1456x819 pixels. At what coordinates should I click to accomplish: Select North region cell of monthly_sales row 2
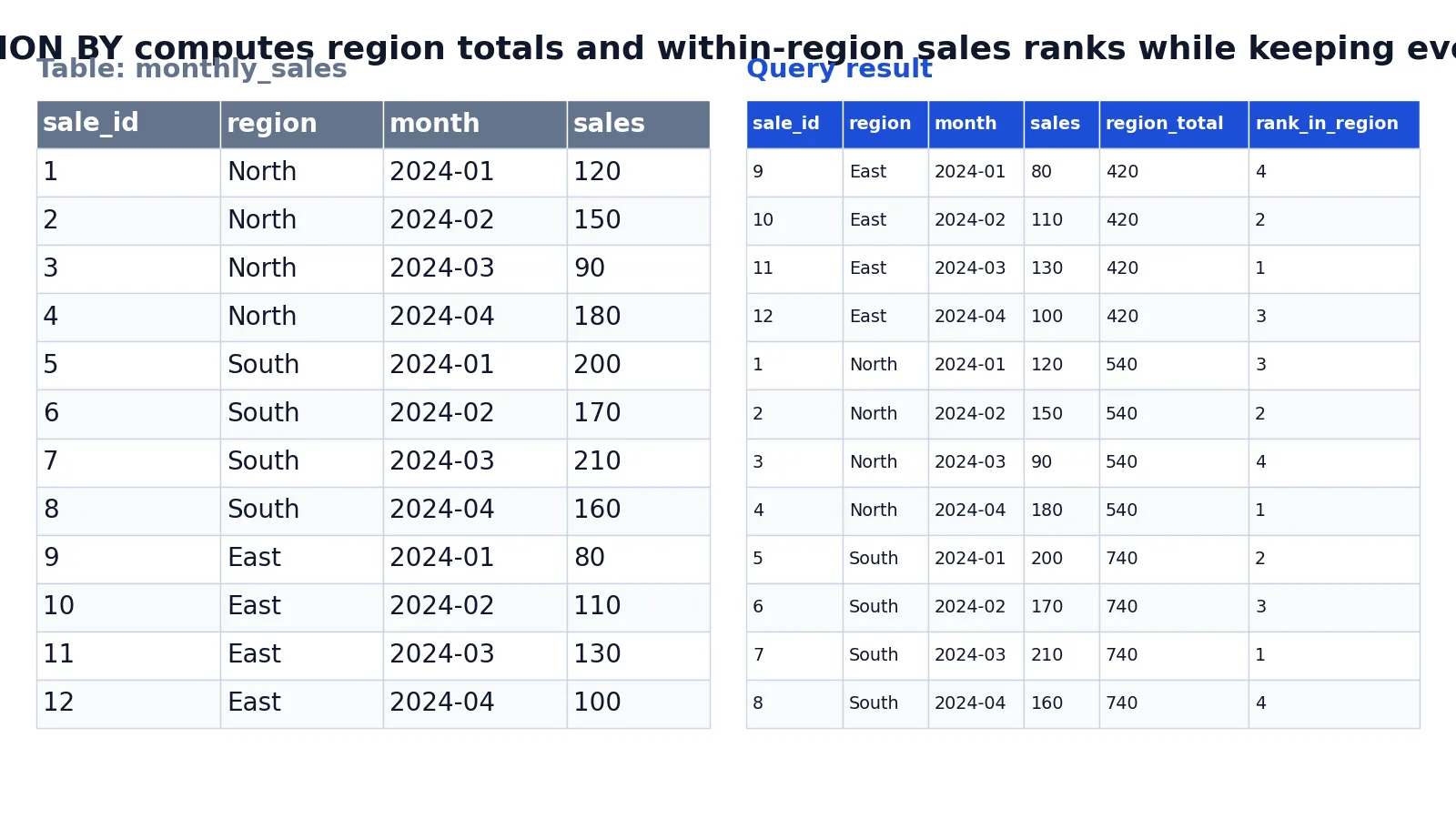301,221
